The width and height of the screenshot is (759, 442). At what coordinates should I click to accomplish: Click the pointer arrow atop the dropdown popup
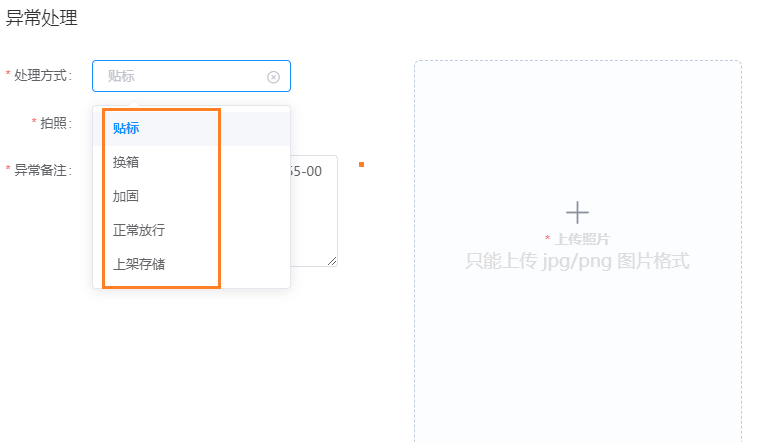click(134, 103)
